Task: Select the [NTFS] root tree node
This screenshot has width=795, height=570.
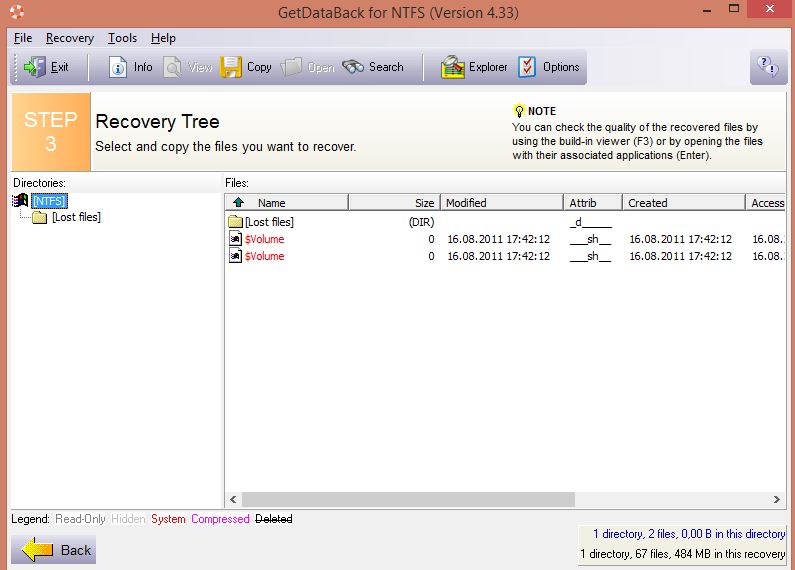Action: pyautogui.click(x=49, y=201)
